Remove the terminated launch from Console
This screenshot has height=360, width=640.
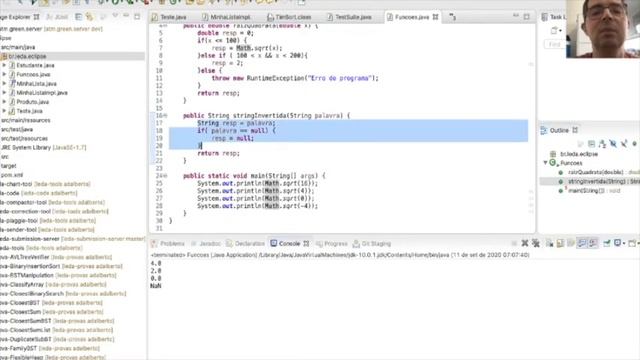525,243
